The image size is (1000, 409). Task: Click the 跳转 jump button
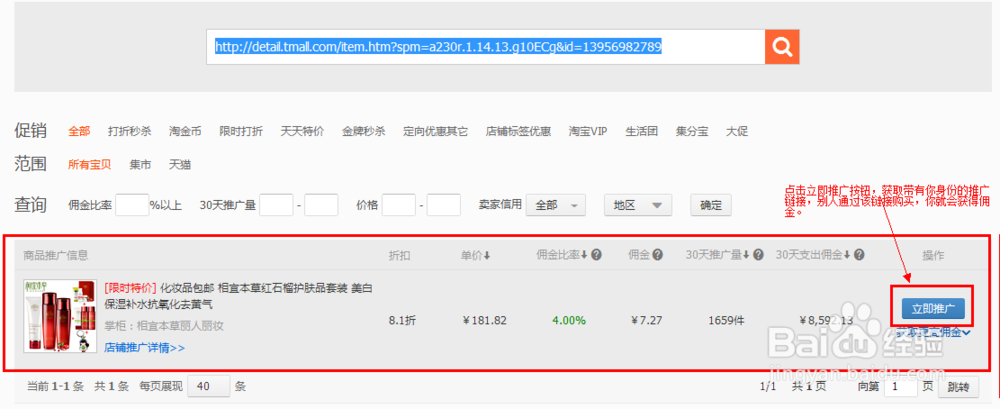click(958, 387)
